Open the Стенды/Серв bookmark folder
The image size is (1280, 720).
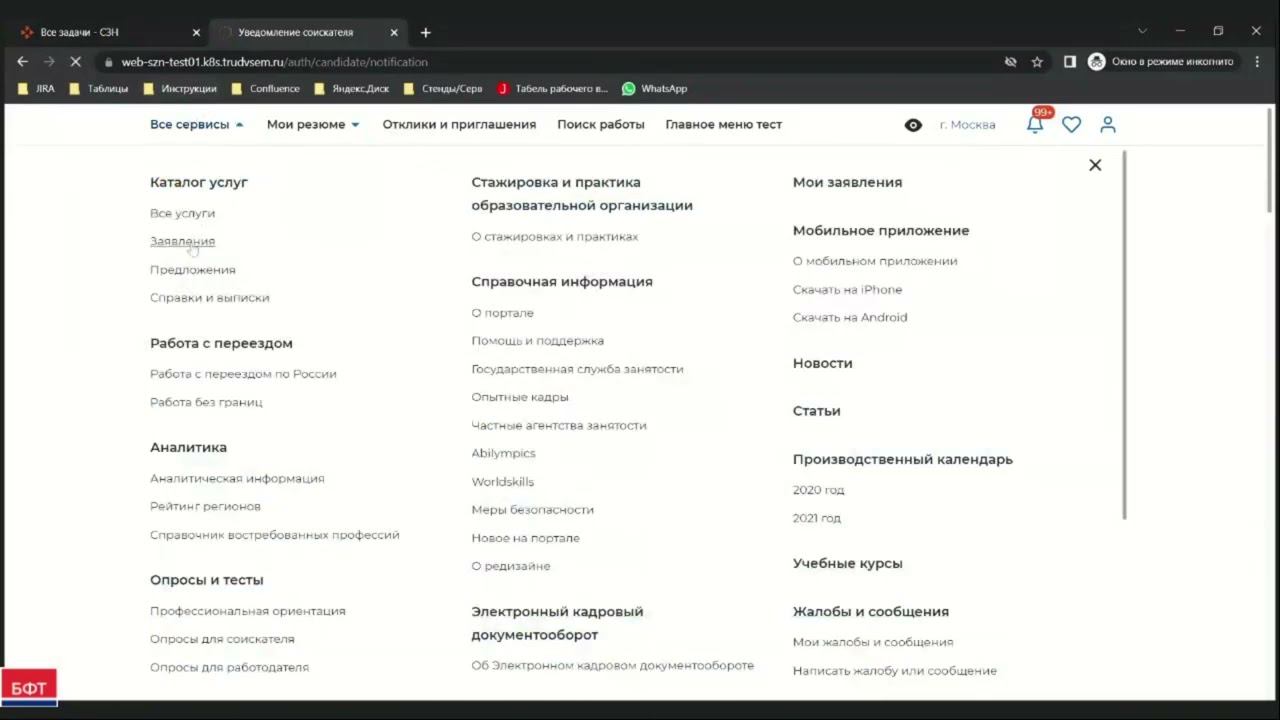(443, 88)
